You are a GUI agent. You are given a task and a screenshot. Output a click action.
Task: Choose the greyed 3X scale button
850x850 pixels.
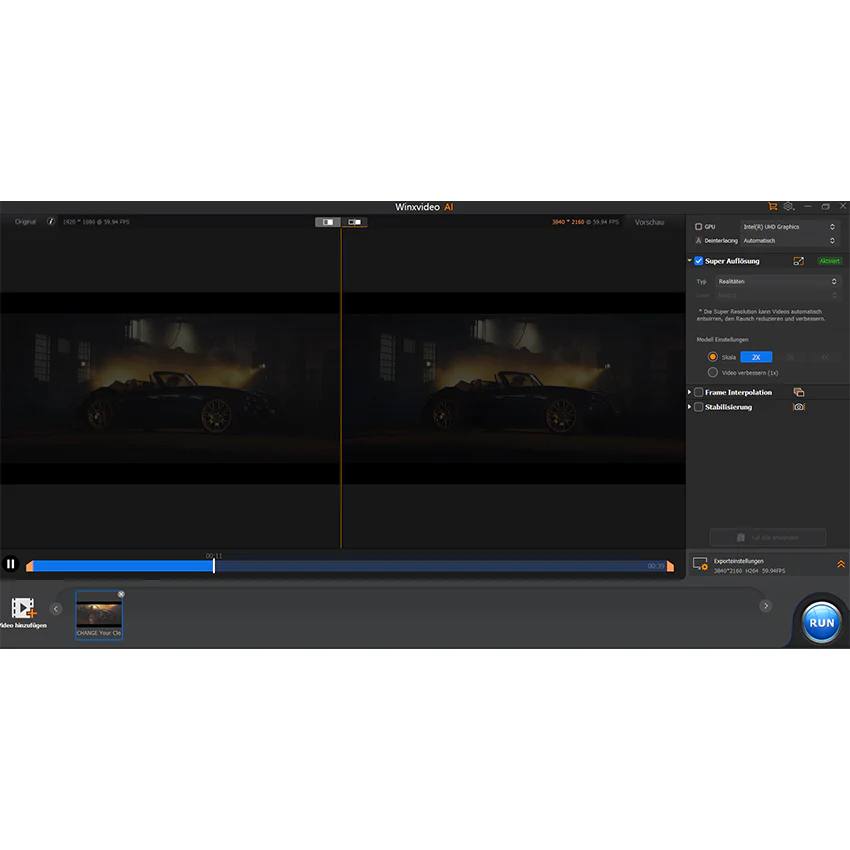790,357
